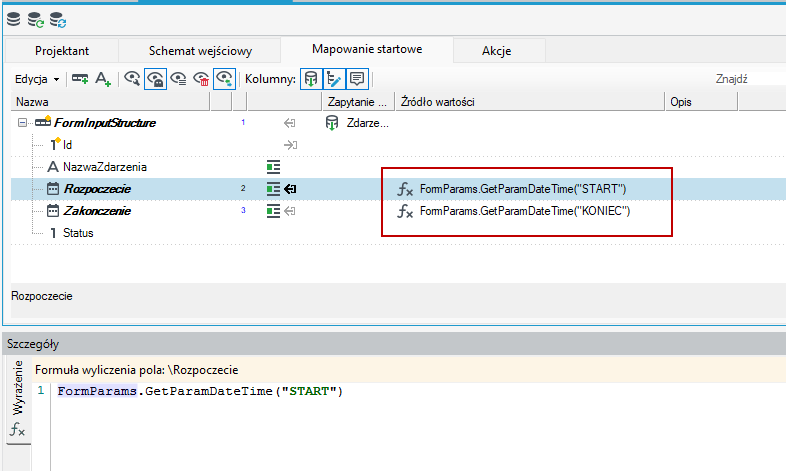Toggle the eye with red trash filter
This screenshot has width=786, height=471.
click(202, 79)
